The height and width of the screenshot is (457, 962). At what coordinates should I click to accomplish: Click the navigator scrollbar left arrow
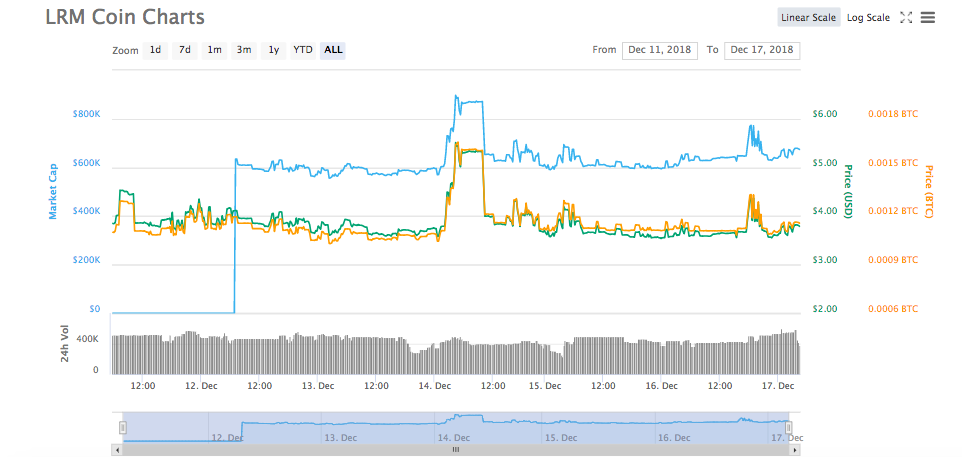tap(119, 450)
